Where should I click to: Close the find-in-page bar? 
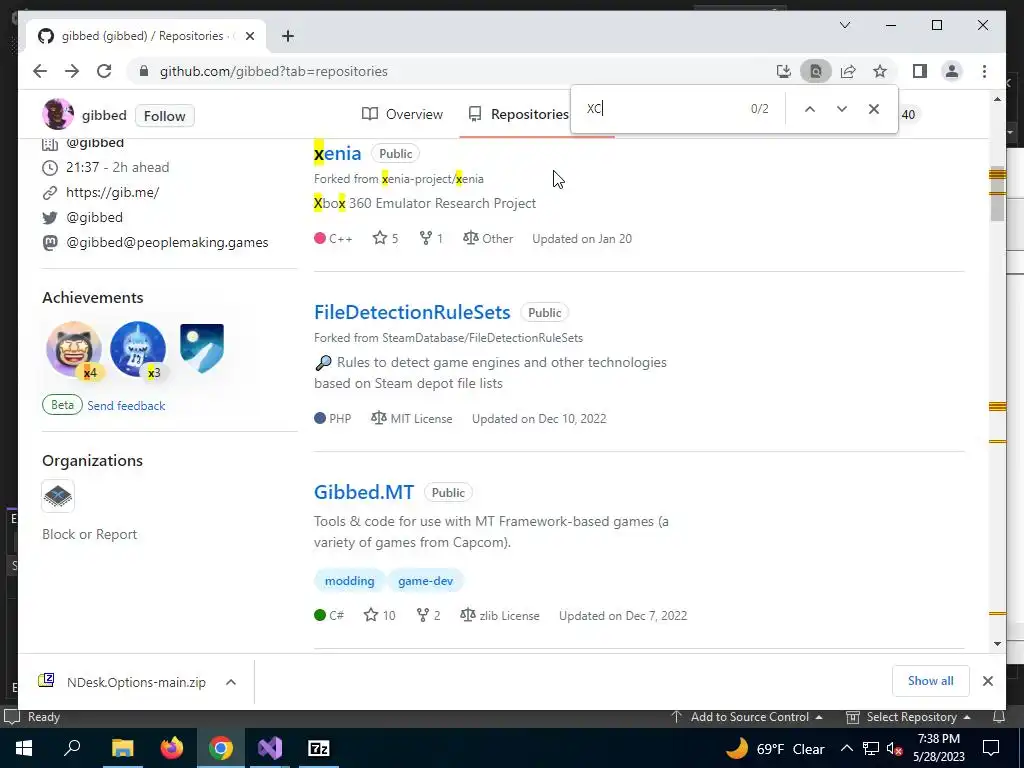pos(874,109)
